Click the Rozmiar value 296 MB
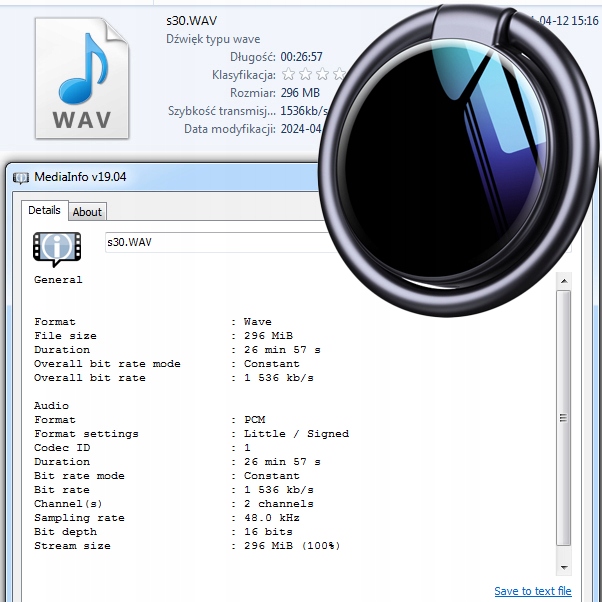 coord(299,93)
